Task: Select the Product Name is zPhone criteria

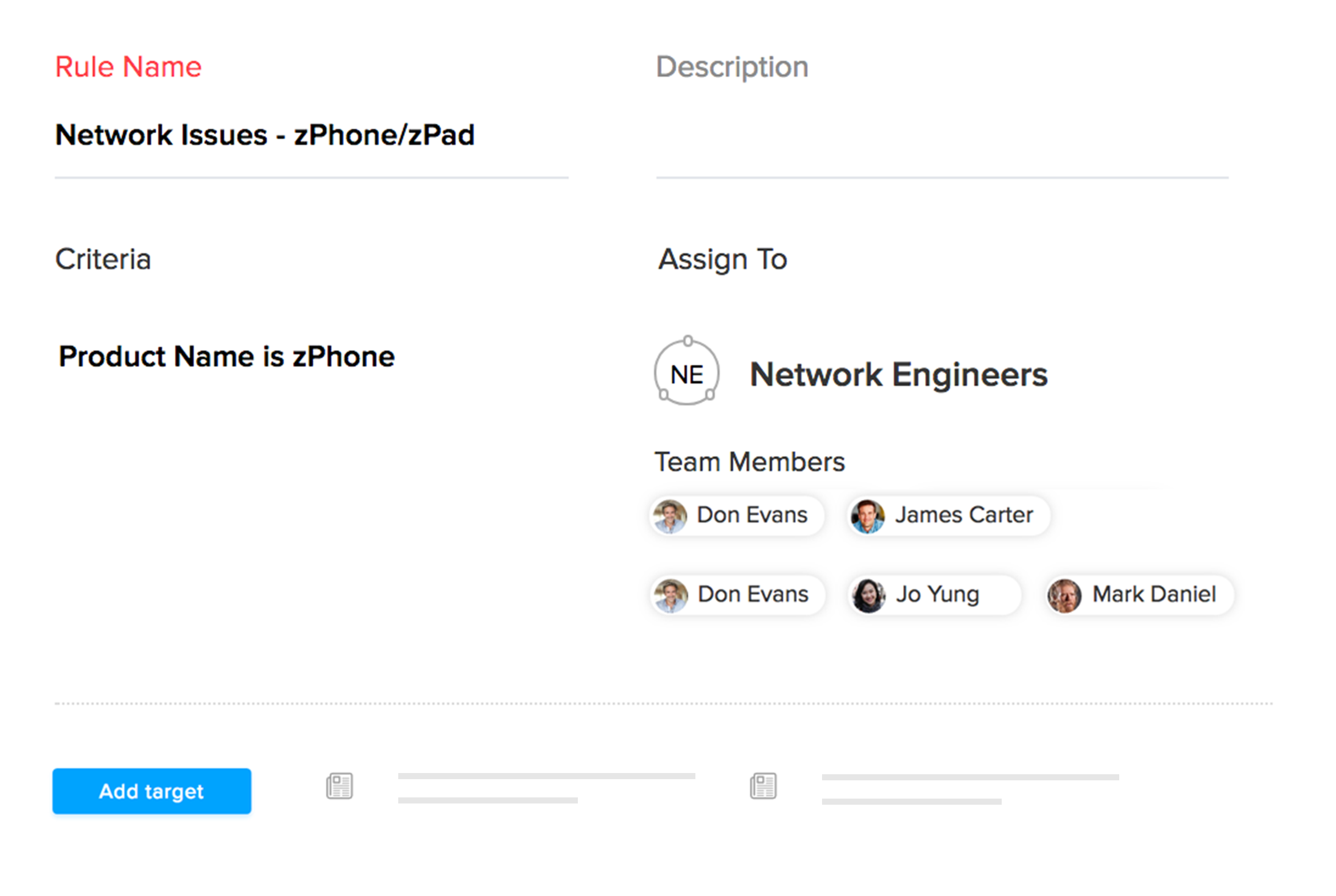Action: tap(227, 357)
